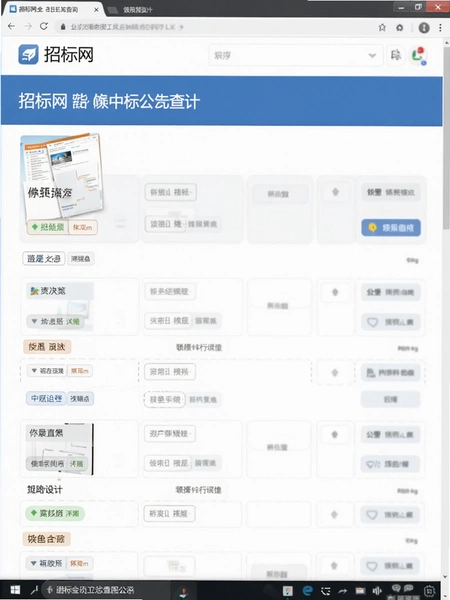Open the Windows Start menu
This screenshot has height=600, width=450.
15,590
